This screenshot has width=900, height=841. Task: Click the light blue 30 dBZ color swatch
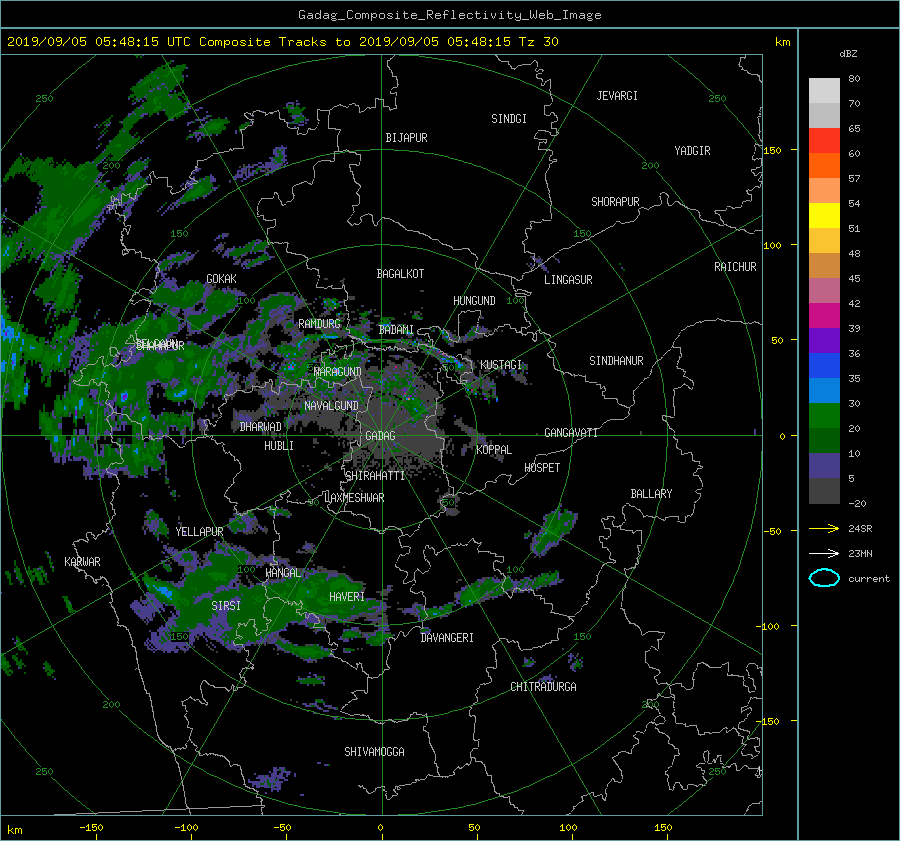pyautogui.click(x=824, y=390)
